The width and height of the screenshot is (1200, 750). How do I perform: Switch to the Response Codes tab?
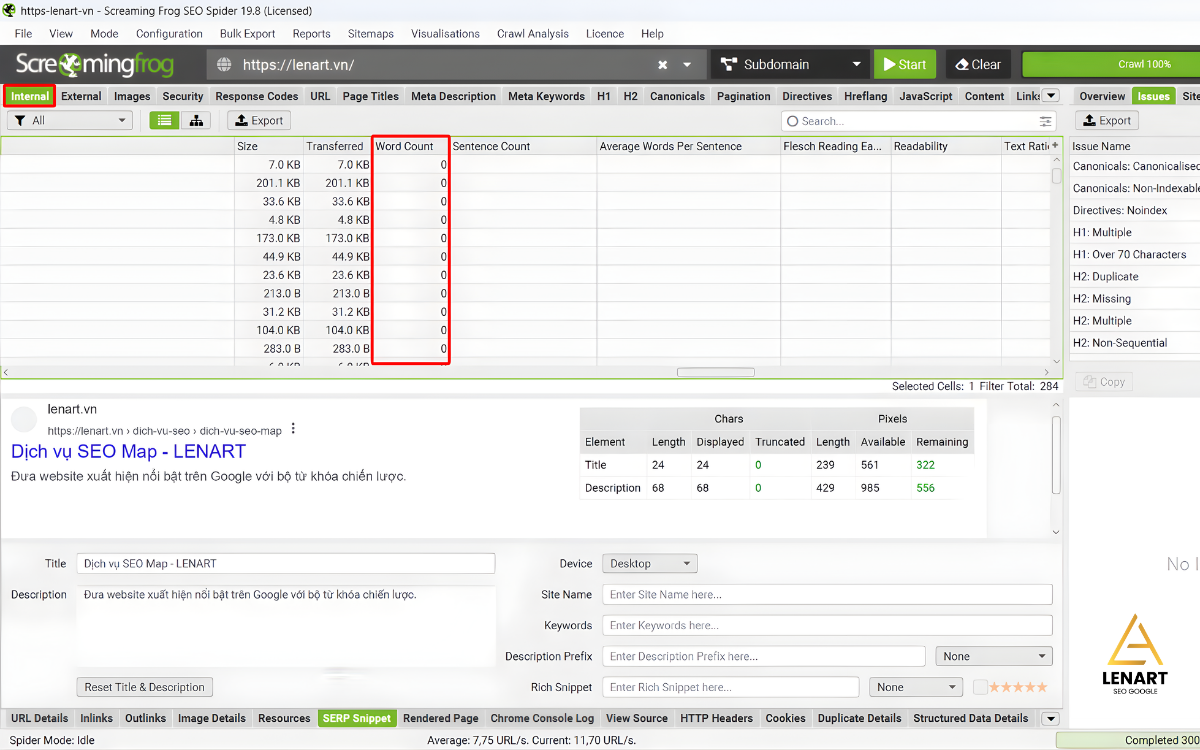pyautogui.click(x=256, y=97)
